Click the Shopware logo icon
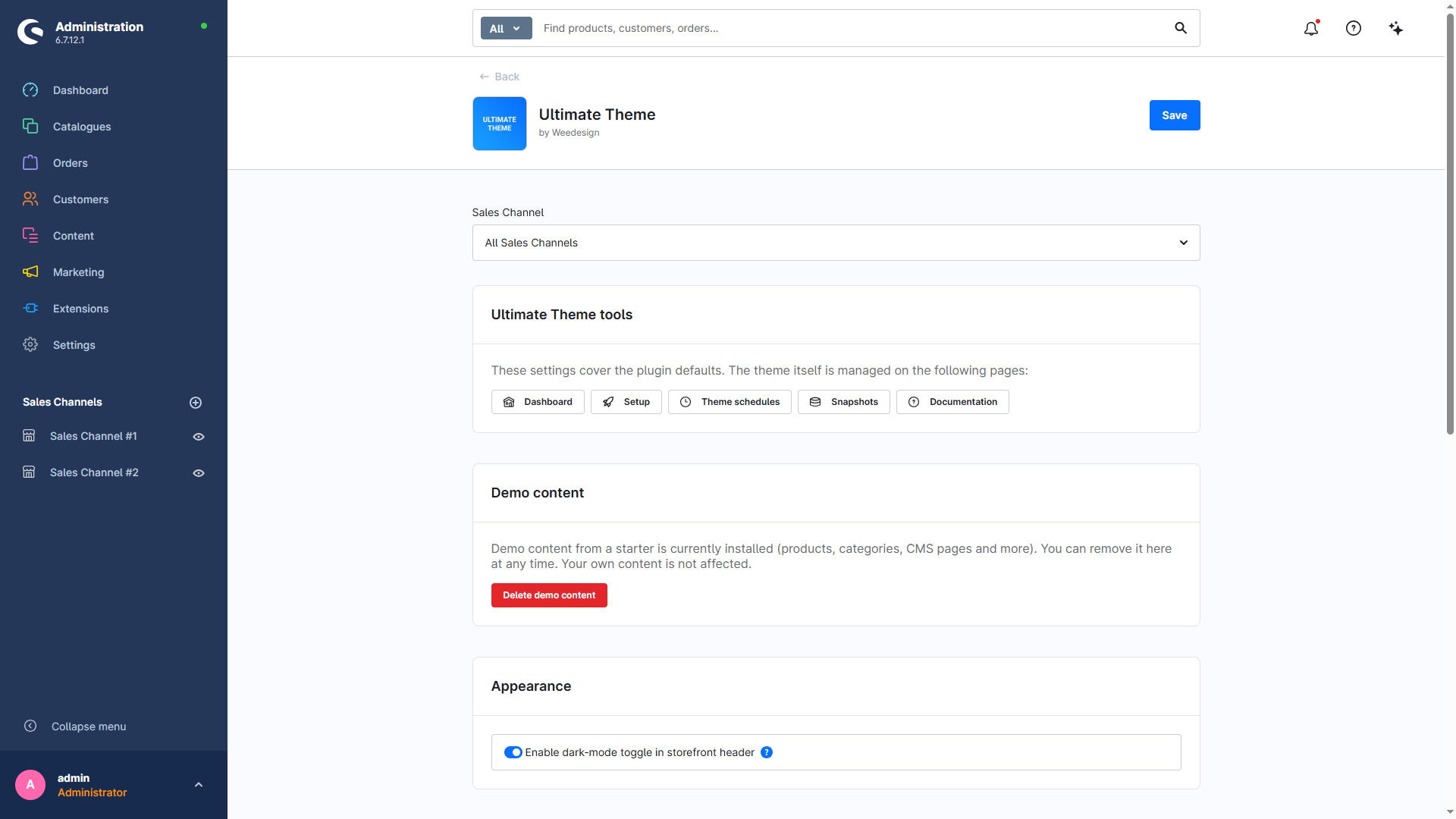 click(x=30, y=32)
